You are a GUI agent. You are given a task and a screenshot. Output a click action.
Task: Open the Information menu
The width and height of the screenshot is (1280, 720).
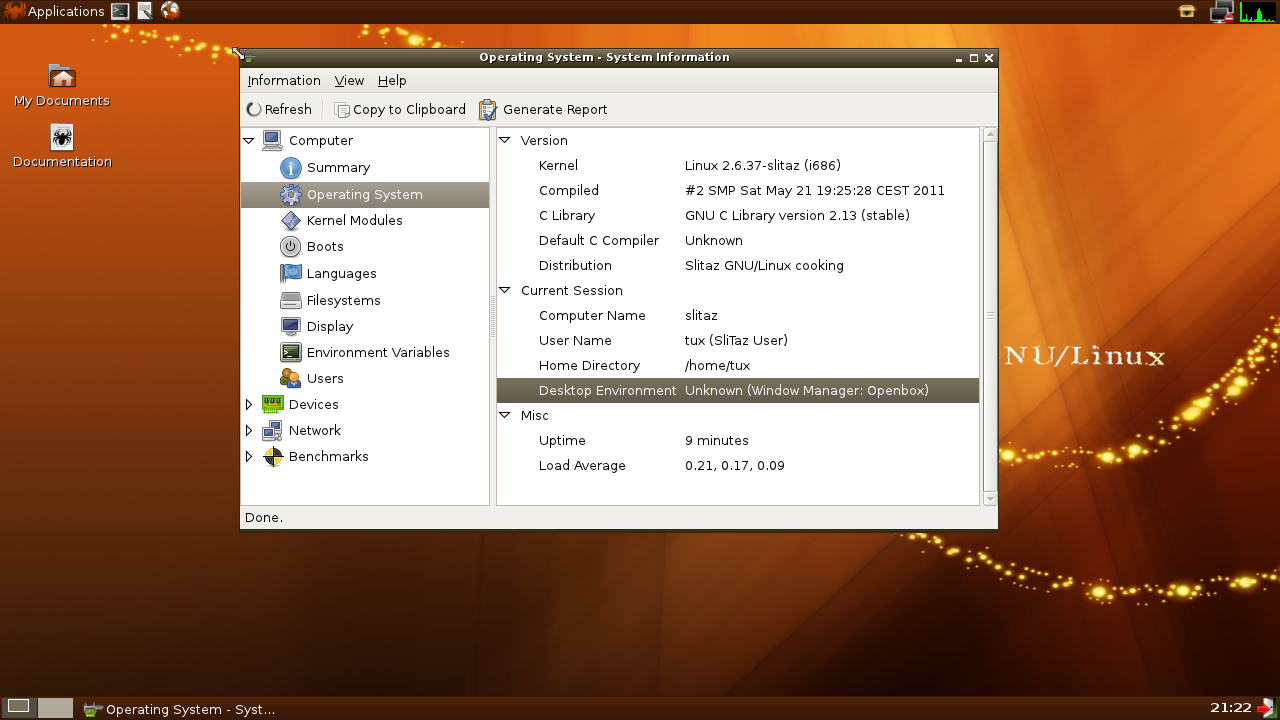click(x=284, y=81)
